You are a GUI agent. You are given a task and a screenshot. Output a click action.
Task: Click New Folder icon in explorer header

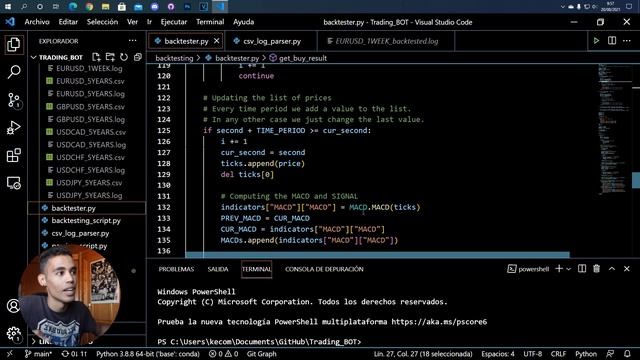coord(110,57)
